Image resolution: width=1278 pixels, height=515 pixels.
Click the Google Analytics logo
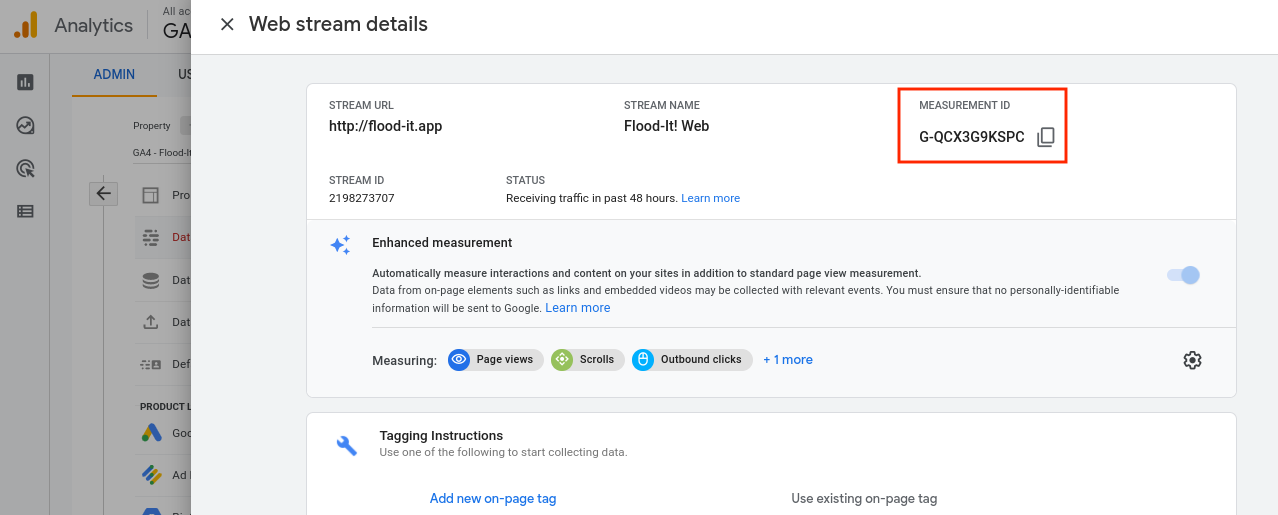coord(26,25)
